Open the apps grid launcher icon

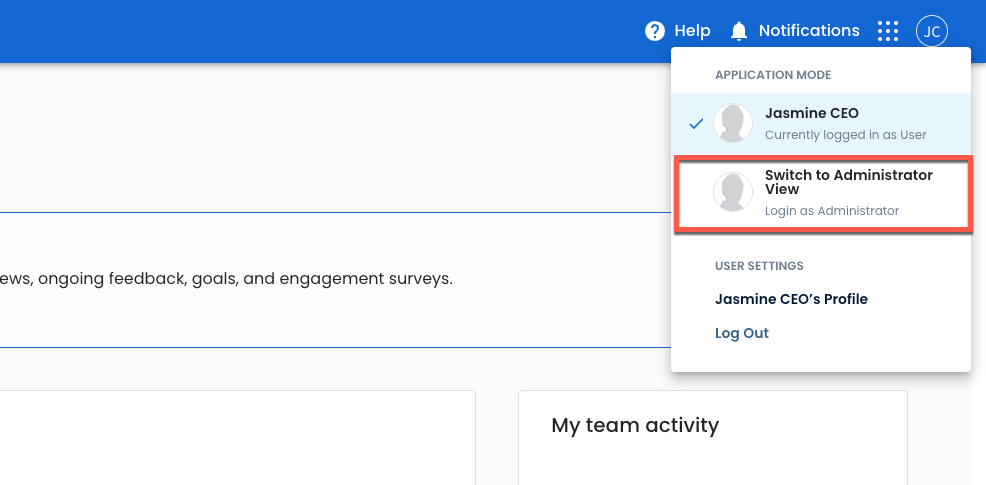[888, 31]
